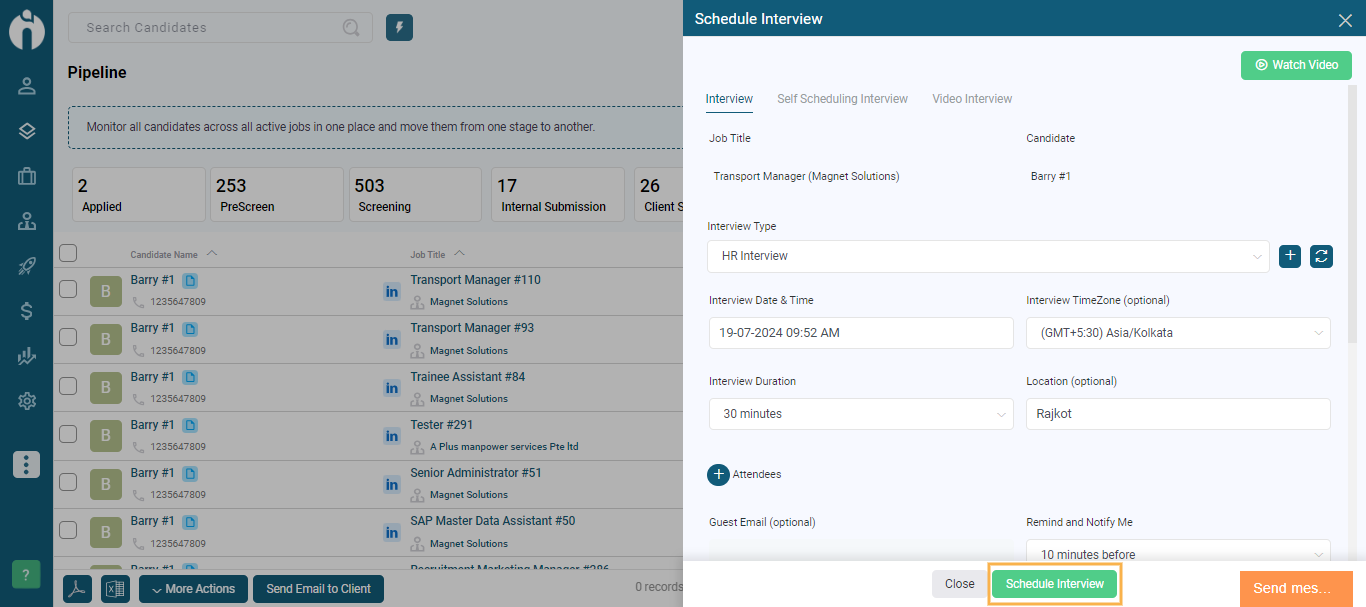Click A Plus manpower services Pte ltd text
The height and width of the screenshot is (607, 1366).
(504, 447)
